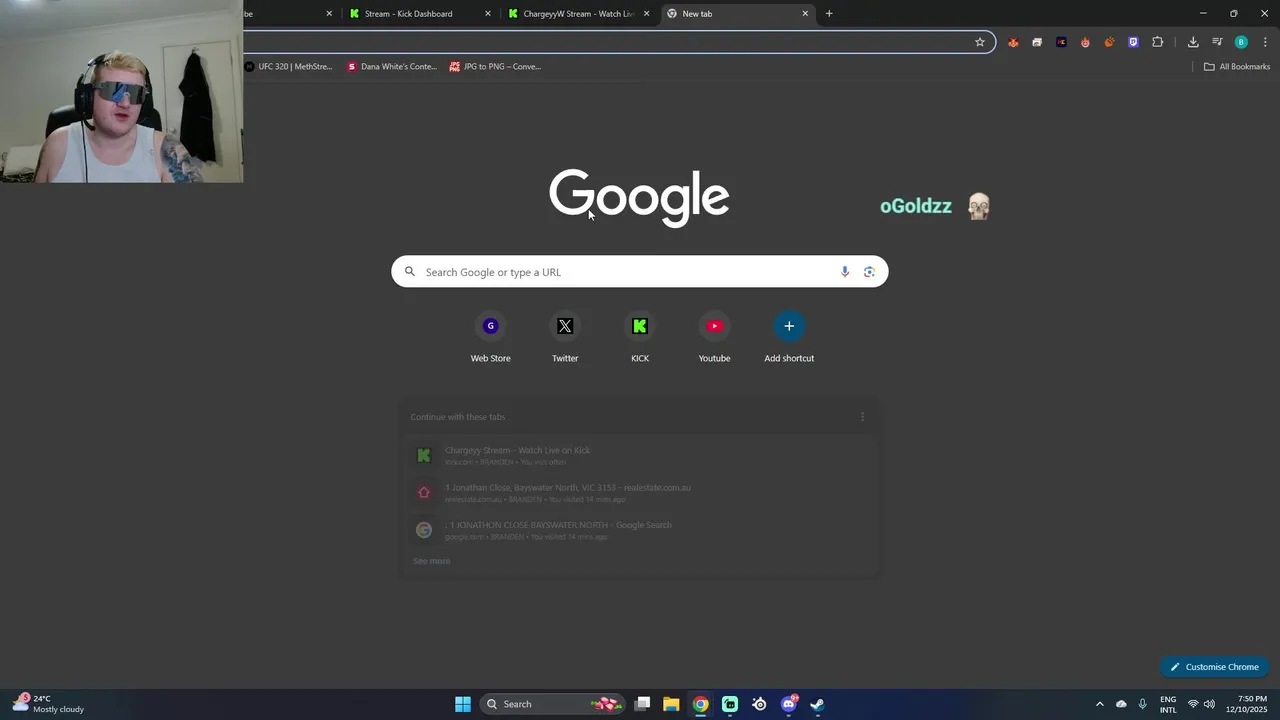Open the MetaMask fox extension
The height and width of the screenshot is (720, 1280).
[x=1013, y=42]
